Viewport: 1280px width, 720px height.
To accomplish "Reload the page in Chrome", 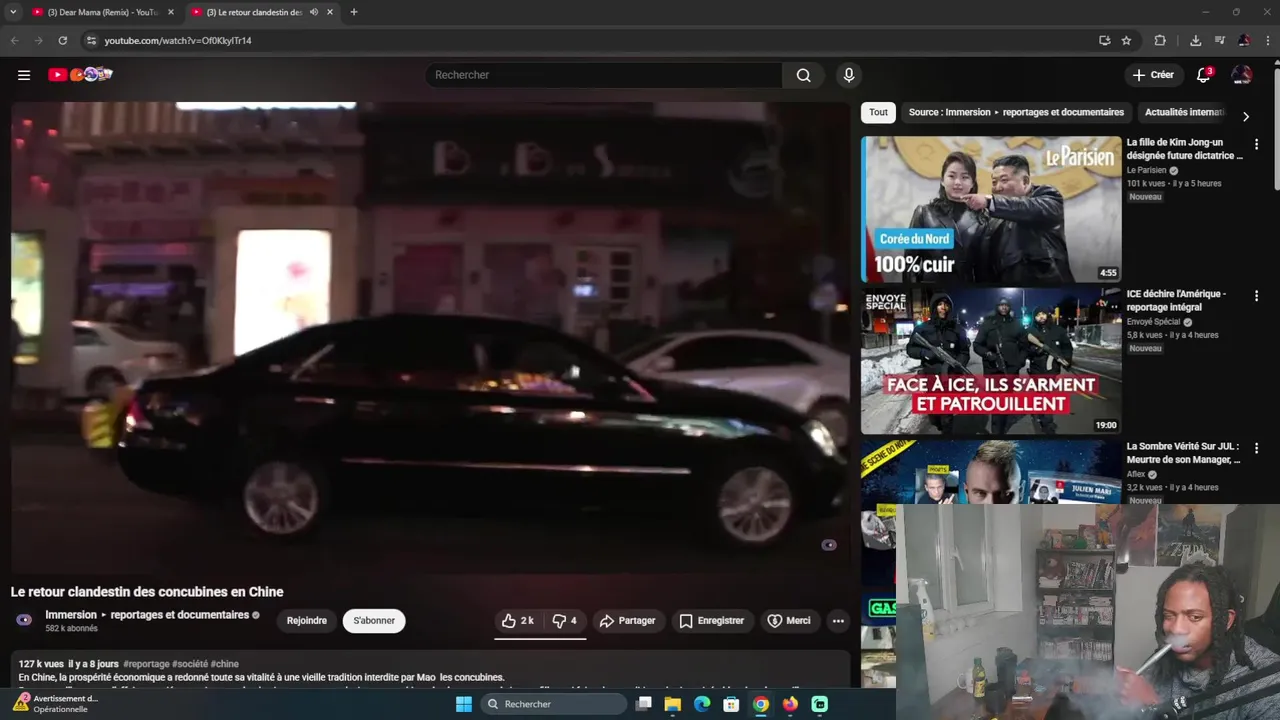I will pyautogui.click(x=62, y=40).
